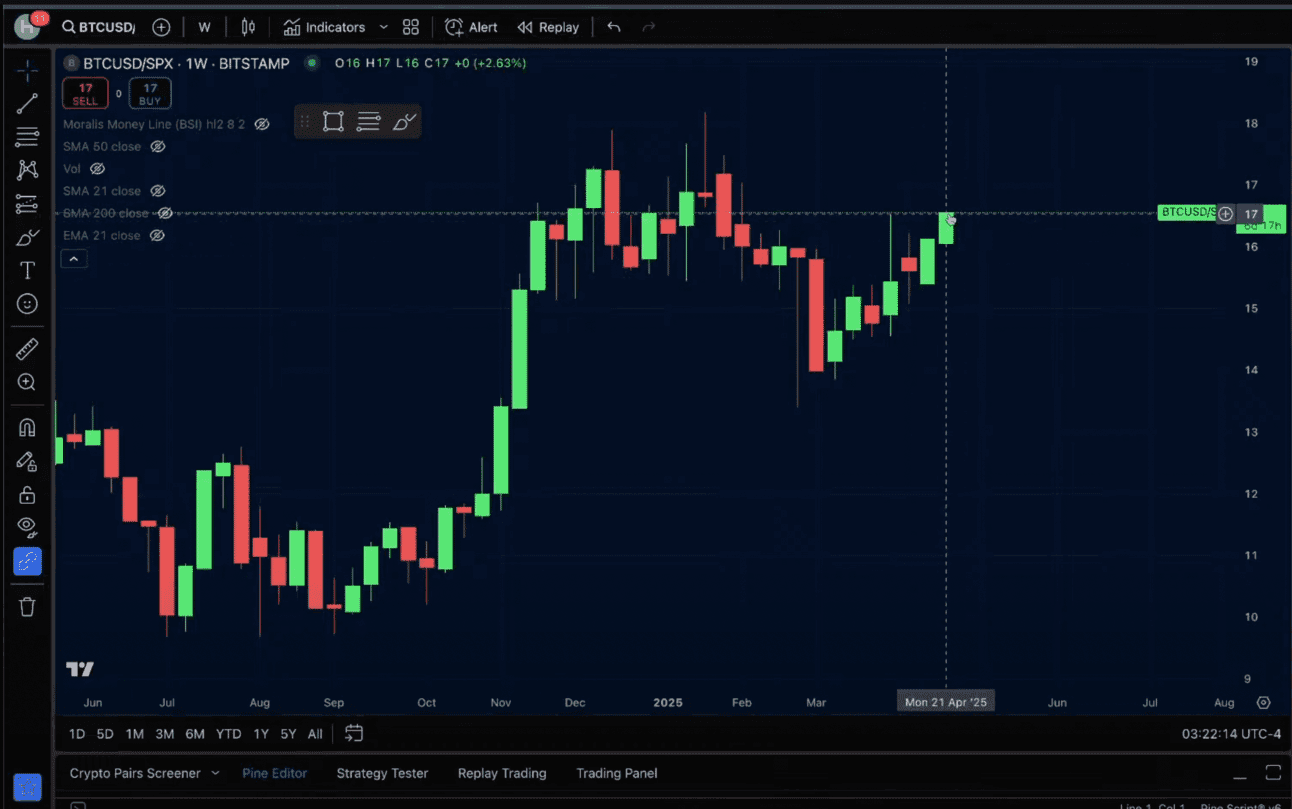
Task: Toggle visibility of Moralis Money Line indicator
Action: point(262,124)
